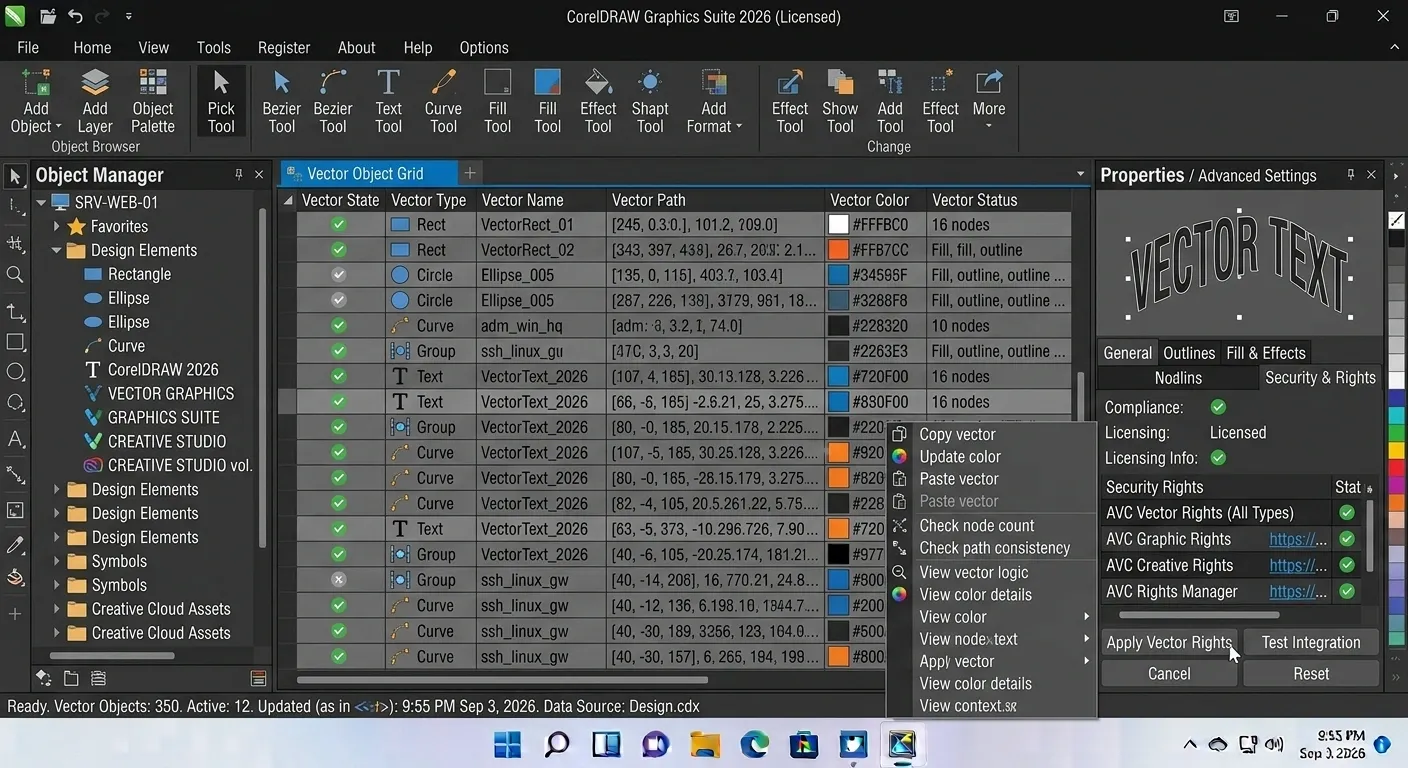The width and height of the screenshot is (1408, 768).
Task: Click white swatch for #FFFBC0
Action: pyautogui.click(x=838, y=225)
